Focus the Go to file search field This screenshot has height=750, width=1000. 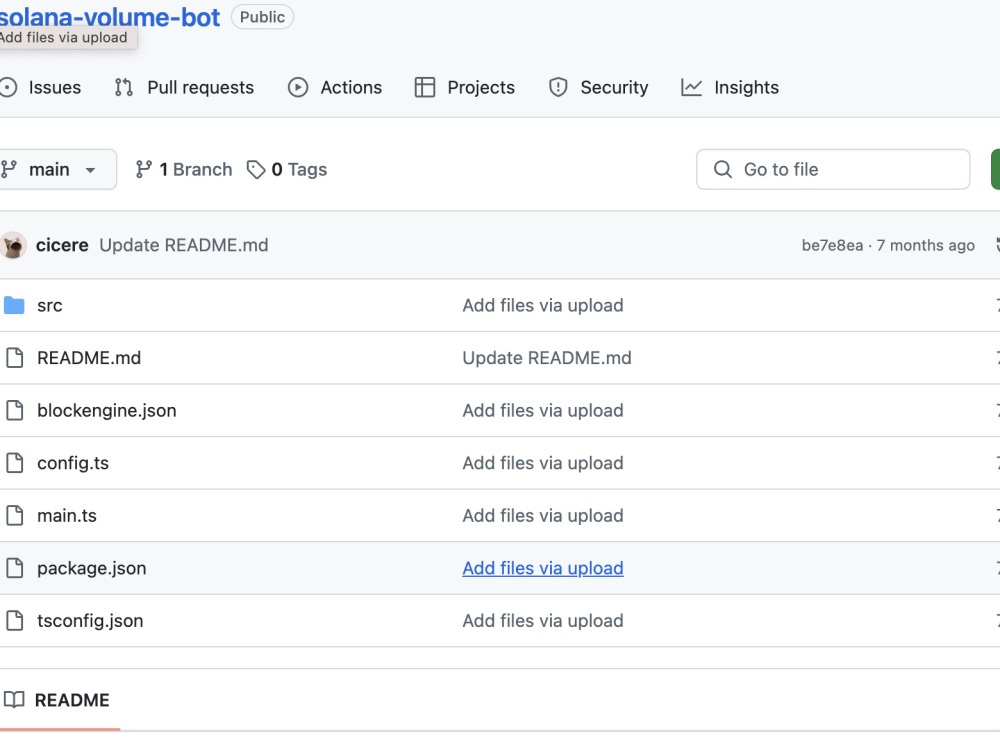coord(833,170)
